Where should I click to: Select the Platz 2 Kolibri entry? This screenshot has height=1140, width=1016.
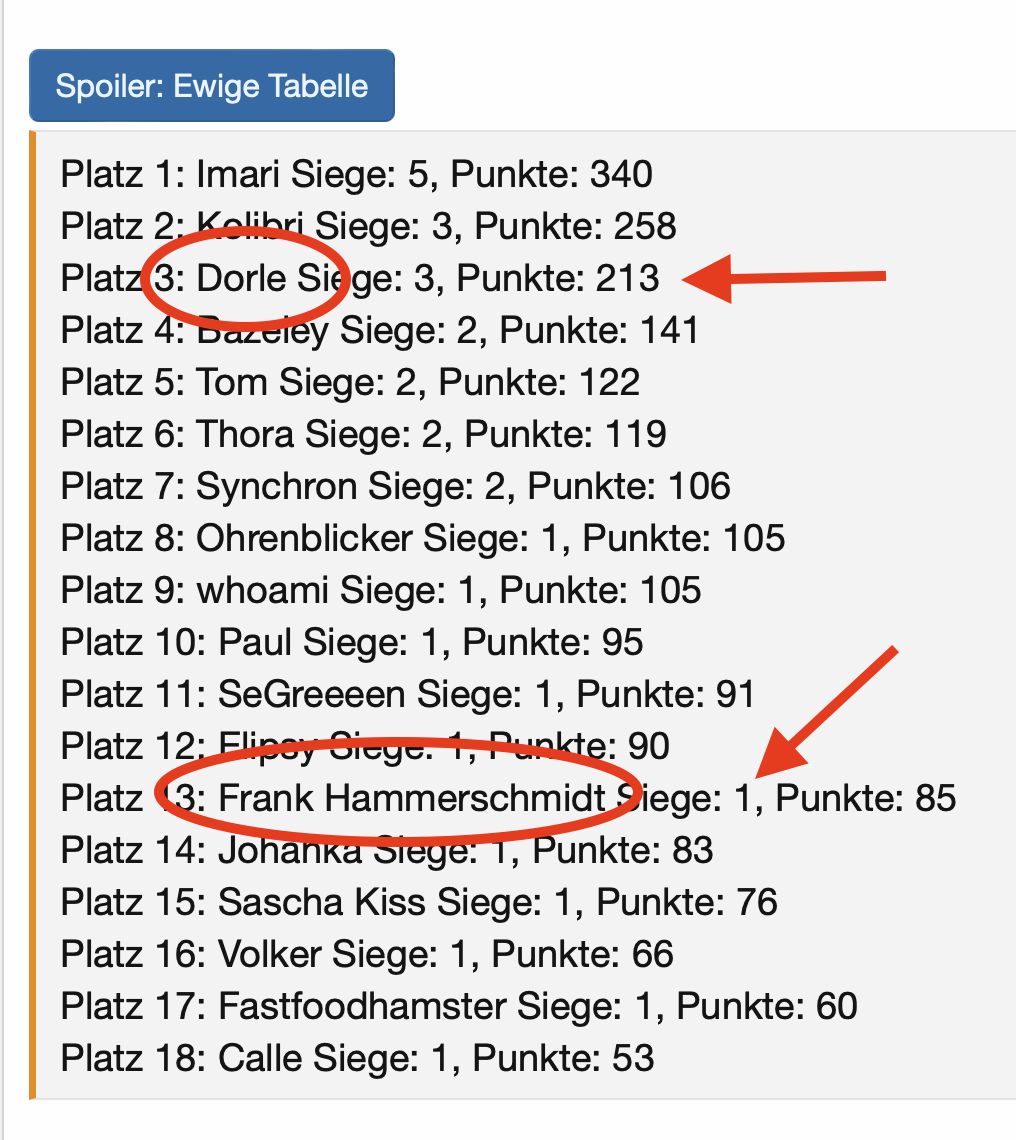[368, 226]
